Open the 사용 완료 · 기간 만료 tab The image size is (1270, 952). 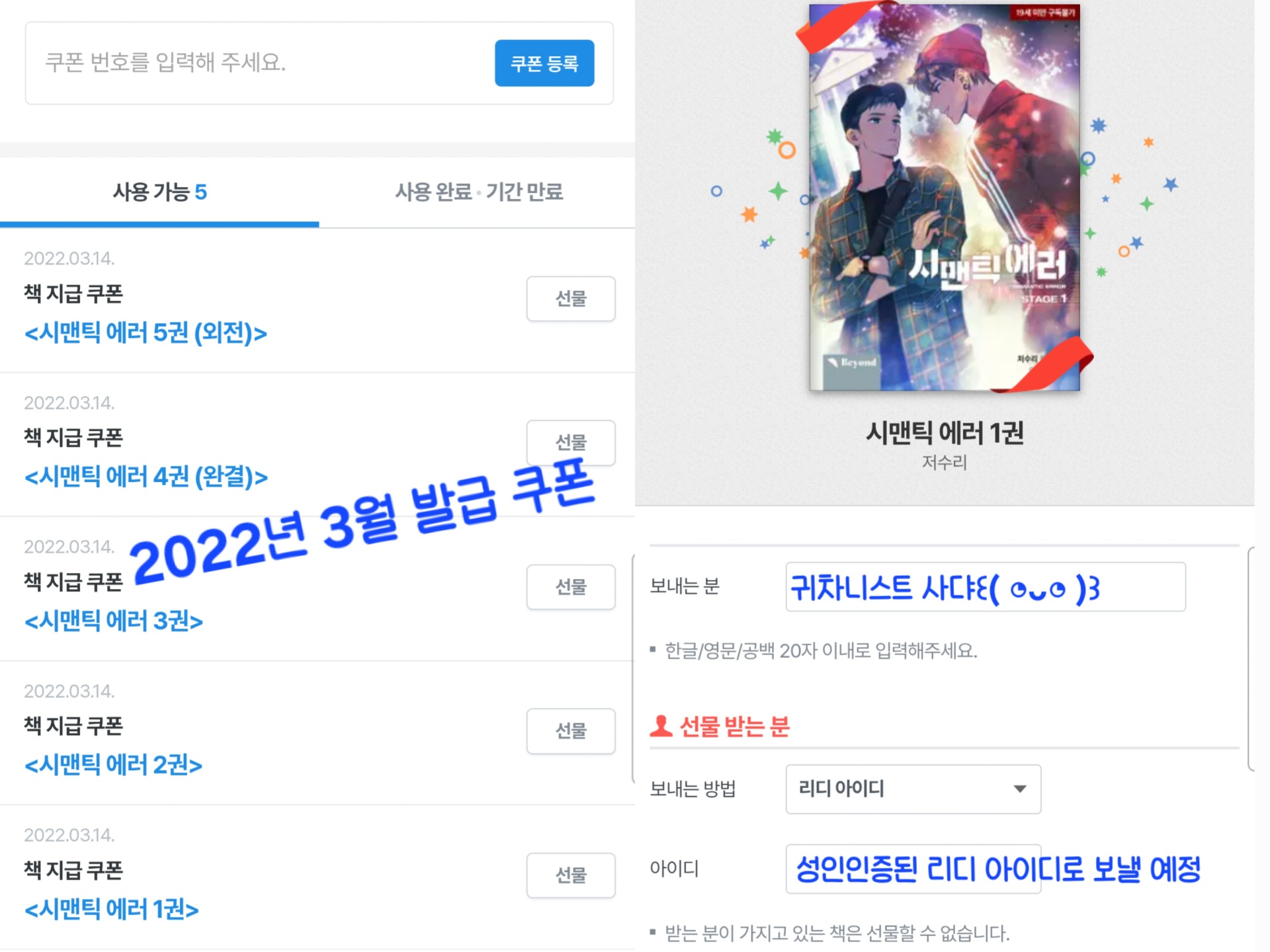[479, 192]
